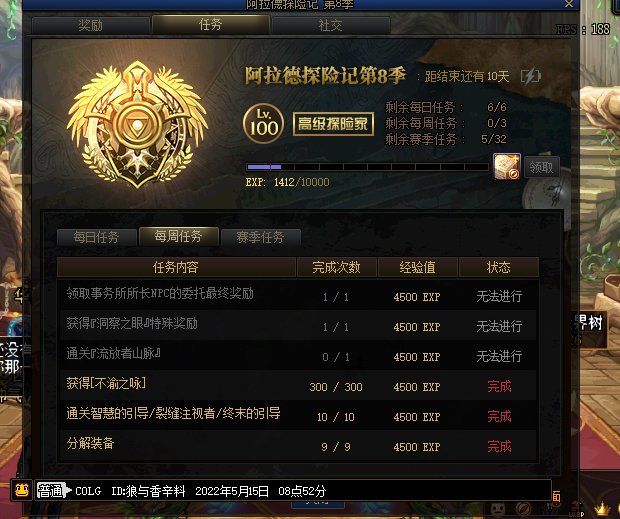Switch to the 奖励 tab
The height and width of the screenshot is (519, 620).
(91, 25)
